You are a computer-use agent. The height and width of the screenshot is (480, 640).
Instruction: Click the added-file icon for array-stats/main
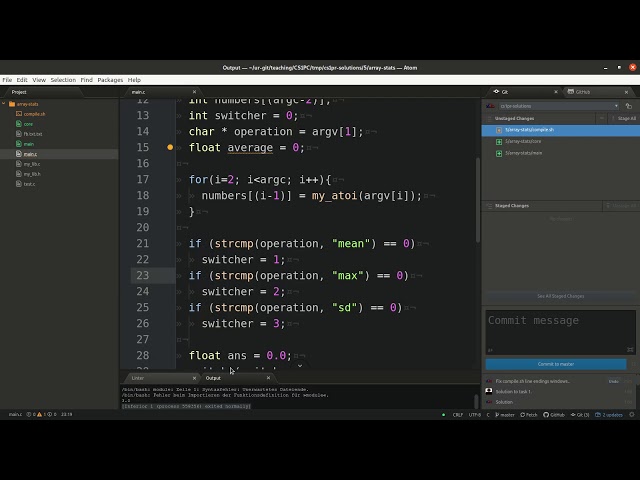pos(499,153)
